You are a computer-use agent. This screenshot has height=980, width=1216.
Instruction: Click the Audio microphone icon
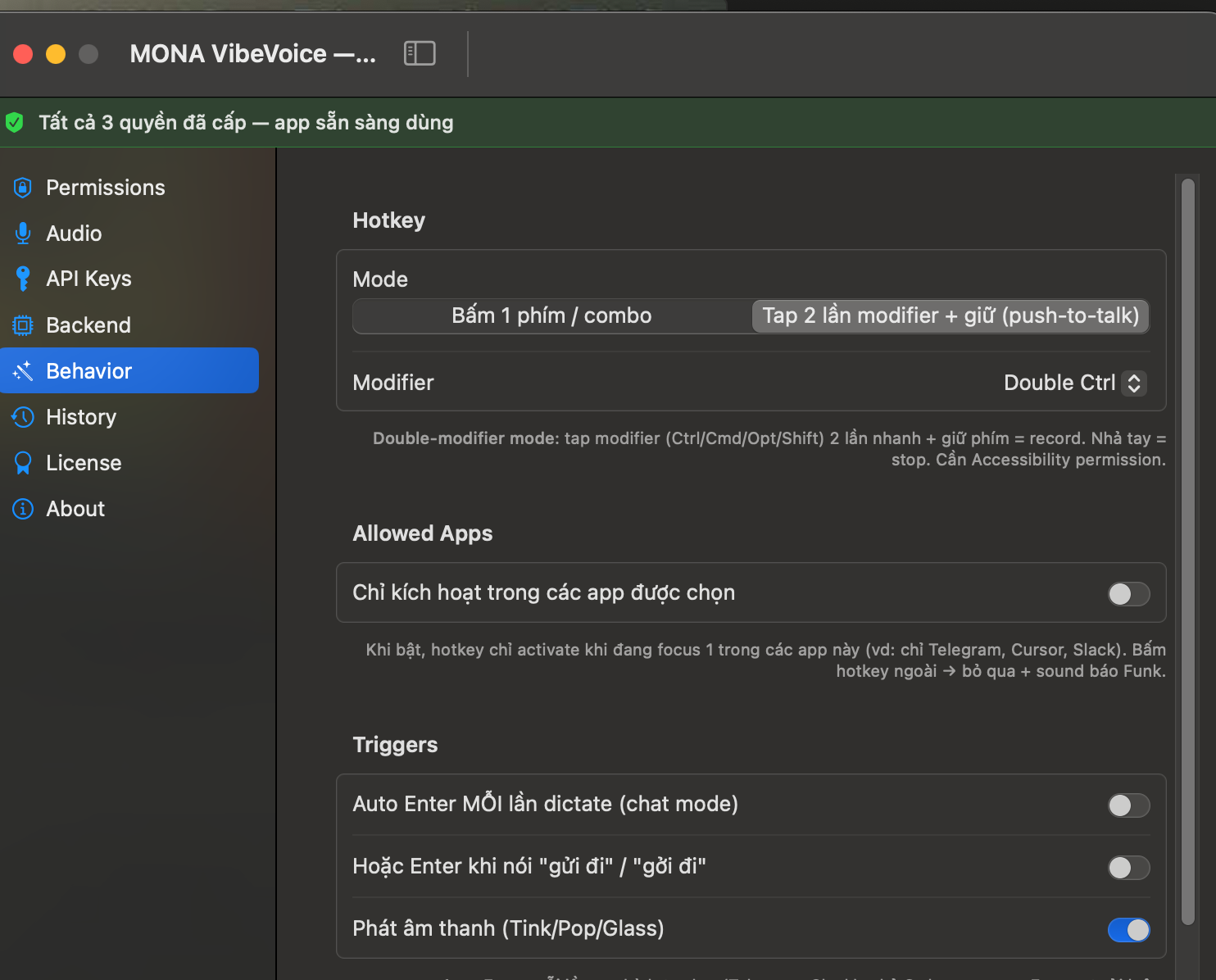pyautogui.click(x=23, y=234)
